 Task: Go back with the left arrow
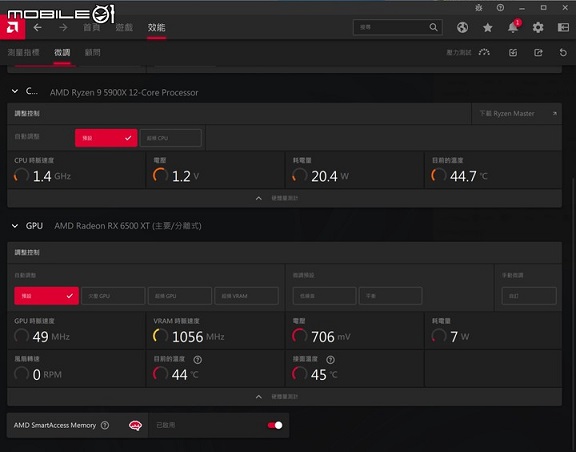click(37, 28)
